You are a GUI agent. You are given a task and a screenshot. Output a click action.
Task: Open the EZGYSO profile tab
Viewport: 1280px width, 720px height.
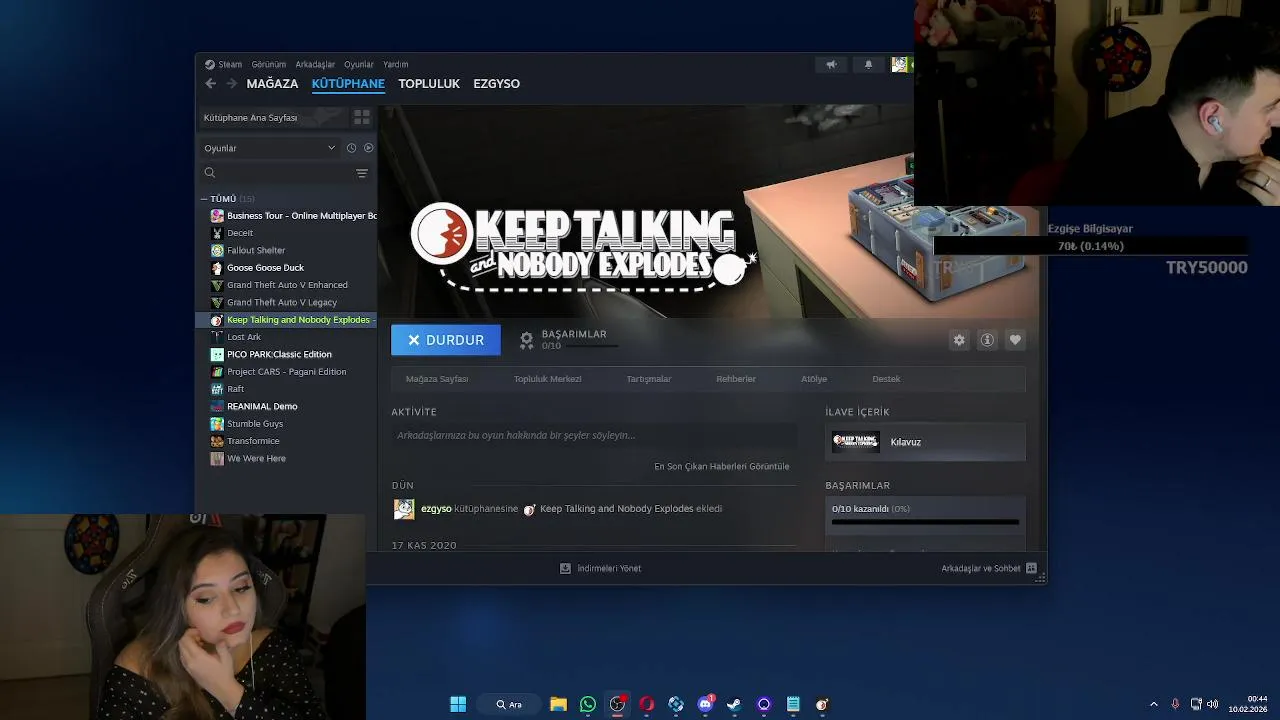[x=496, y=84]
